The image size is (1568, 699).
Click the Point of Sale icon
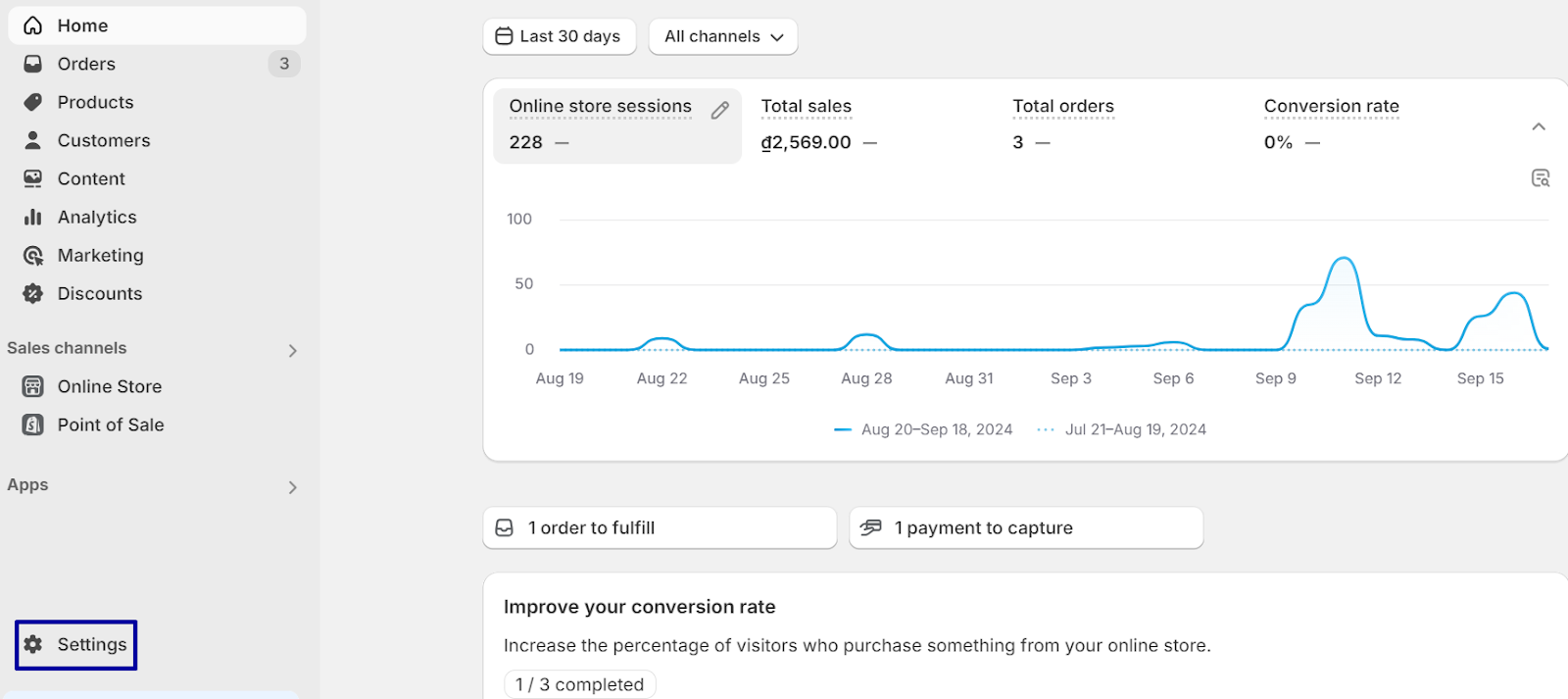coord(32,424)
